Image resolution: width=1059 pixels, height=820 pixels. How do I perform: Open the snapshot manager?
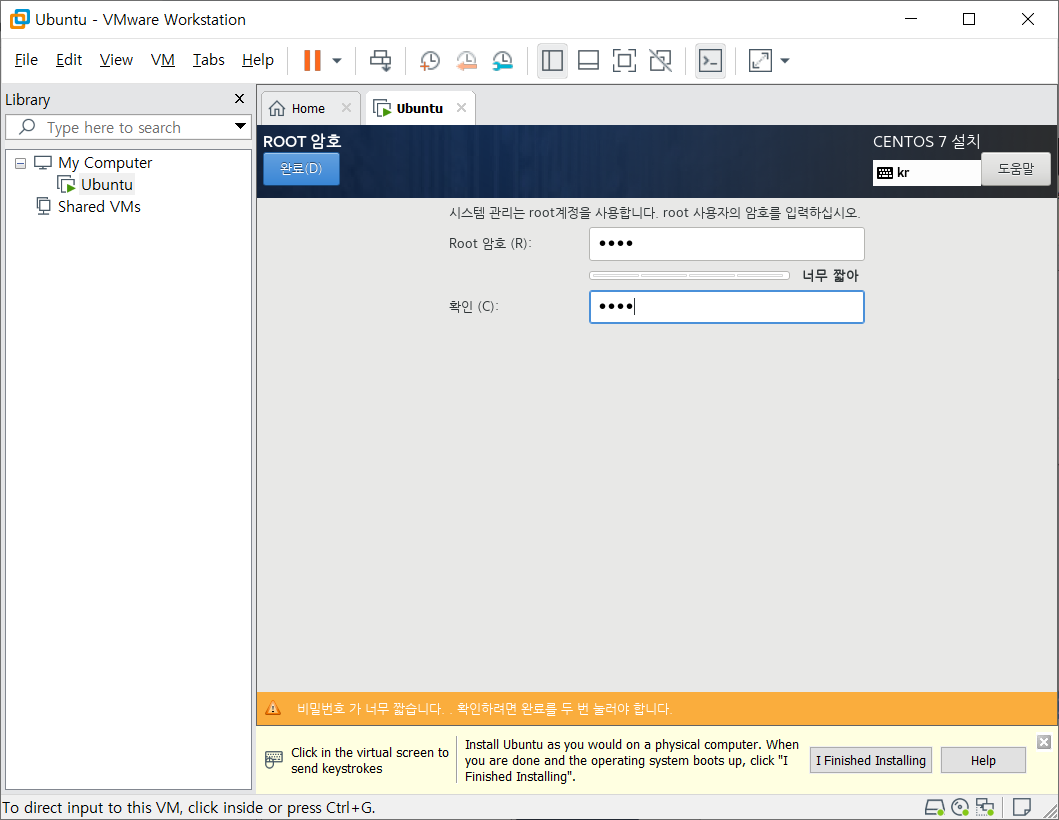502,60
